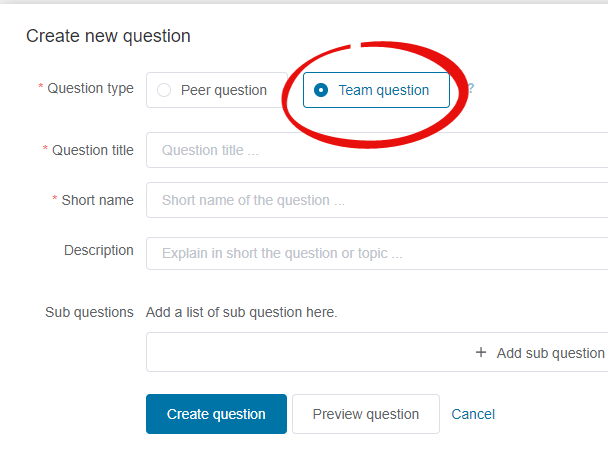Screen dimensions: 608x455
Task: Click the Create question button
Action: pos(216,414)
